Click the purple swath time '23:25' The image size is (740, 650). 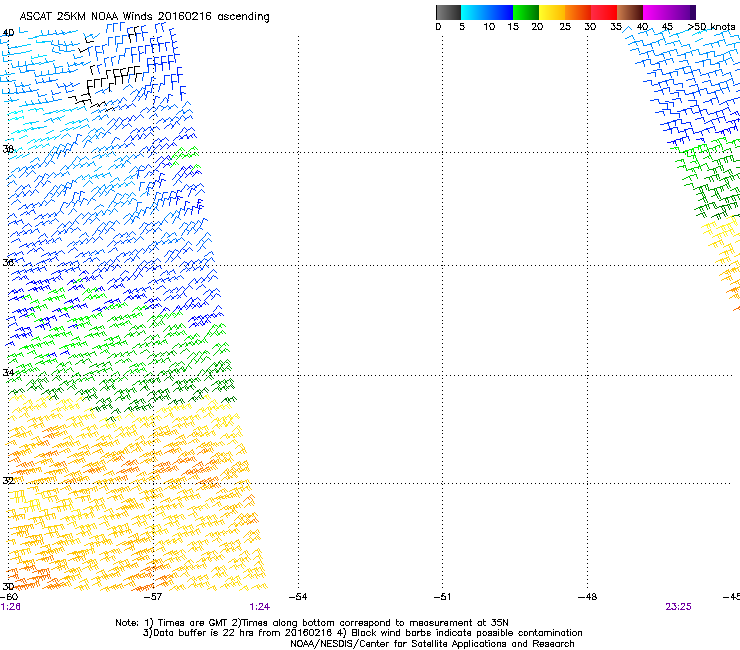click(678, 607)
